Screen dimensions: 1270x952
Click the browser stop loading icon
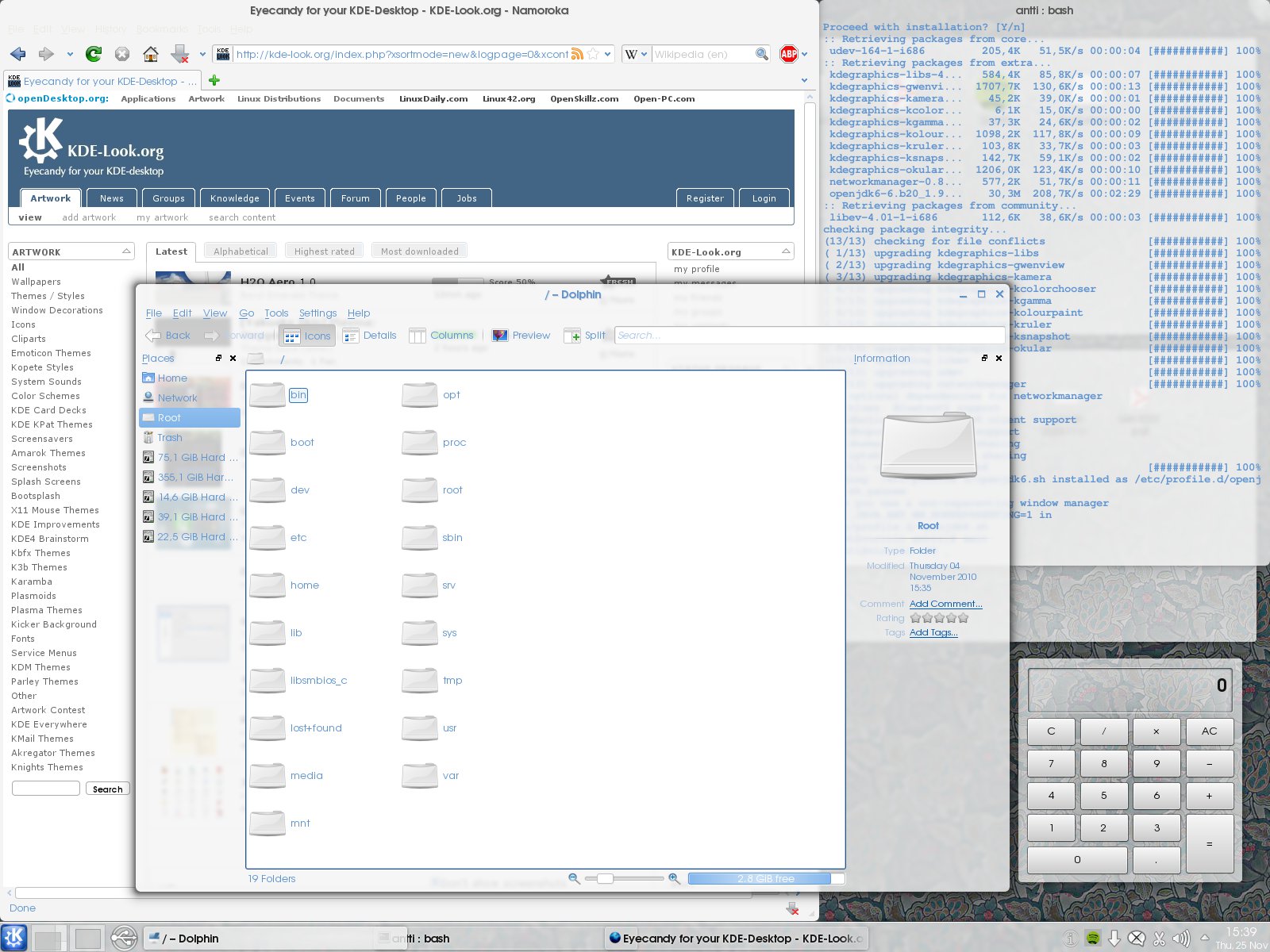click(121, 54)
